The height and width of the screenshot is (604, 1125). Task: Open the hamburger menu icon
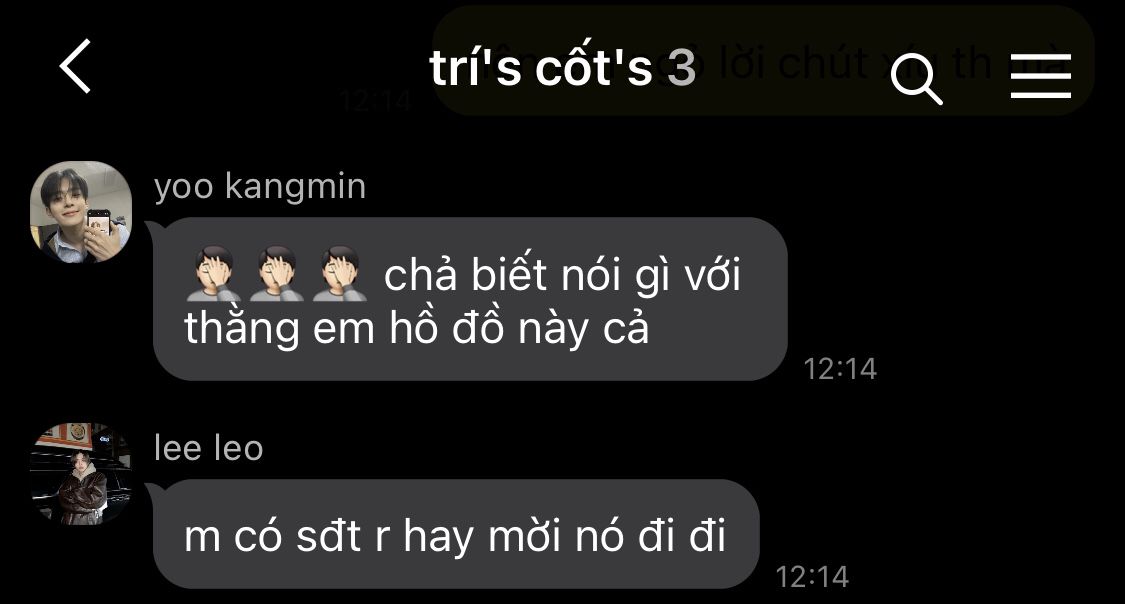click(x=1040, y=75)
